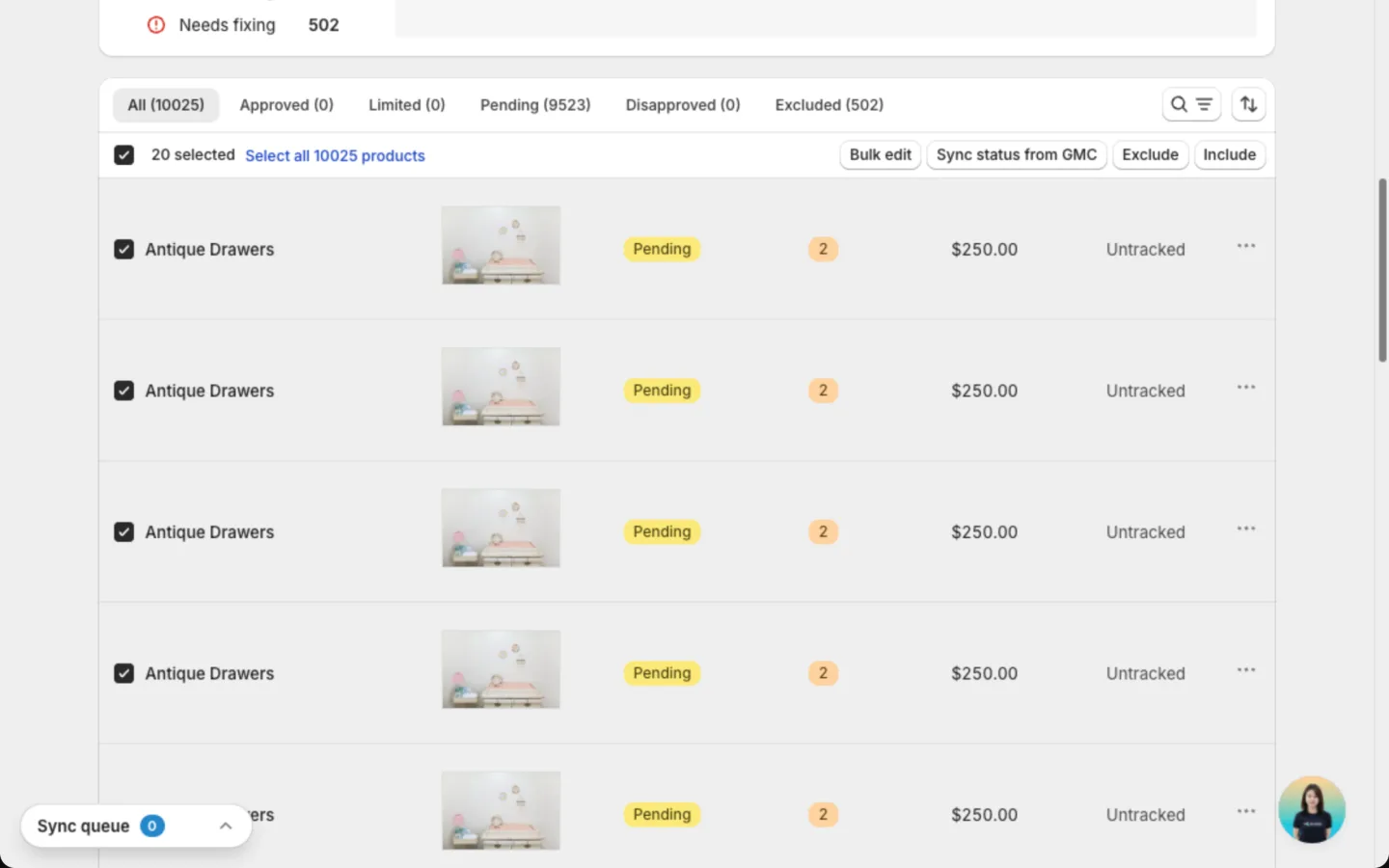1389x868 pixels.
Task: Uncheck the third Antique Drawers row checkbox
Action: [x=123, y=531]
